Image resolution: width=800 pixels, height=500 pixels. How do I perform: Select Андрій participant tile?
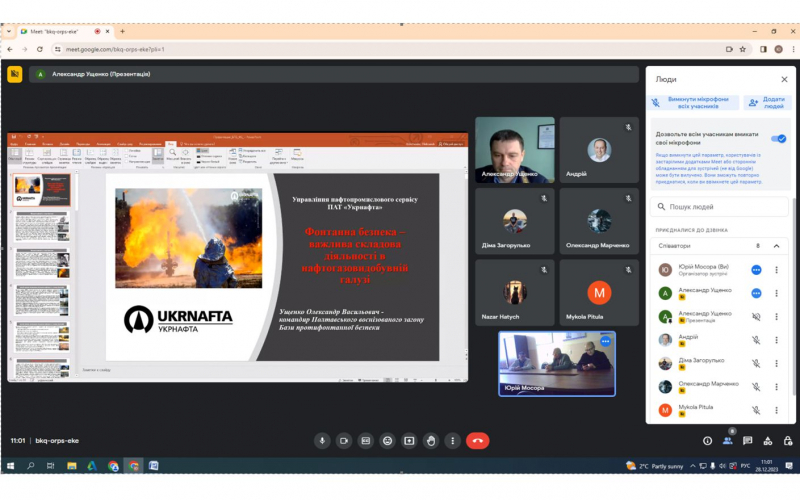coord(599,150)
